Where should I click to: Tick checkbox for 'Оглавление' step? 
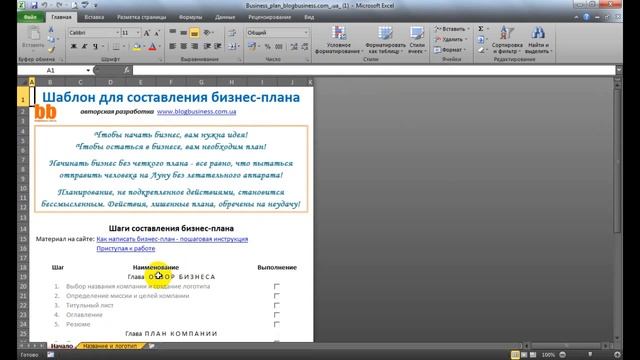click(x=277, y=315)
